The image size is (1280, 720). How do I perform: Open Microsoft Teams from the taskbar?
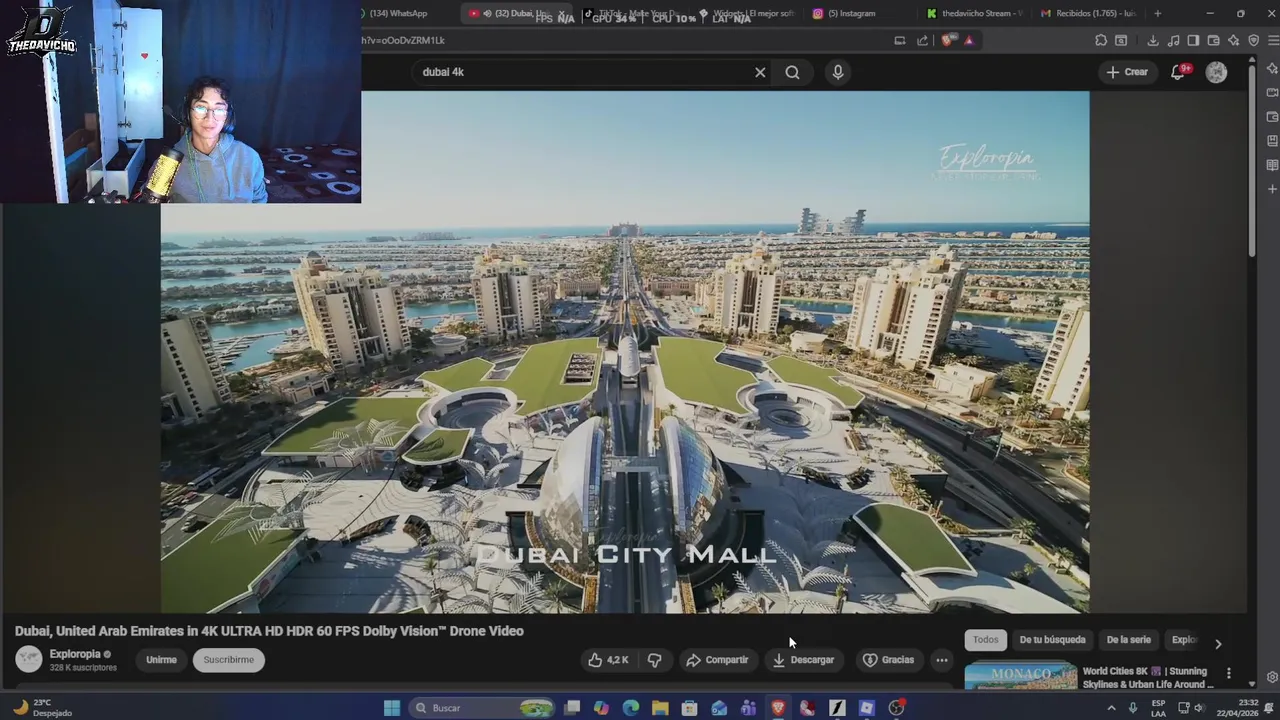tap(749, 708)
